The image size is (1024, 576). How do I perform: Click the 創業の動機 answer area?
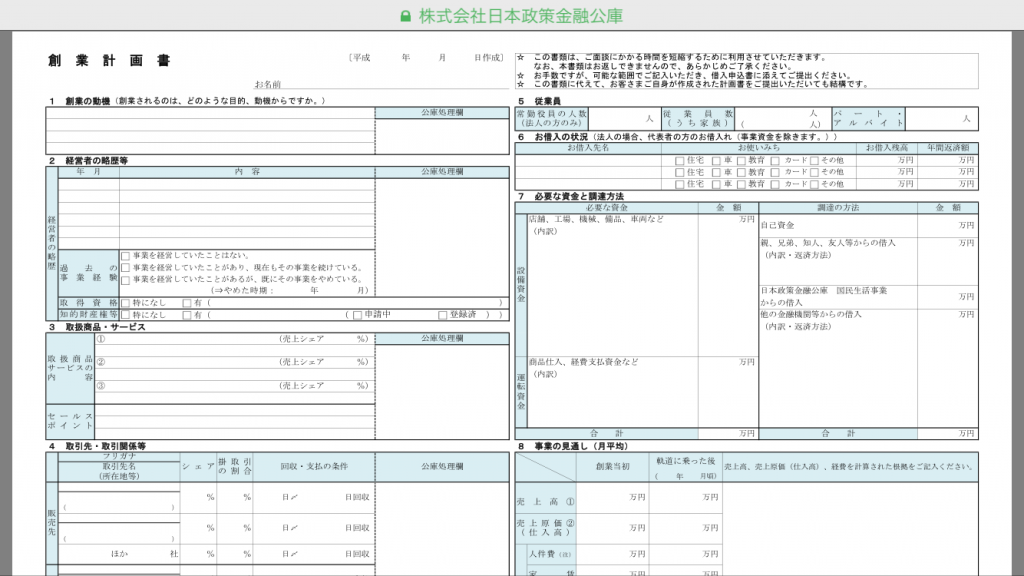click(210, 131)
